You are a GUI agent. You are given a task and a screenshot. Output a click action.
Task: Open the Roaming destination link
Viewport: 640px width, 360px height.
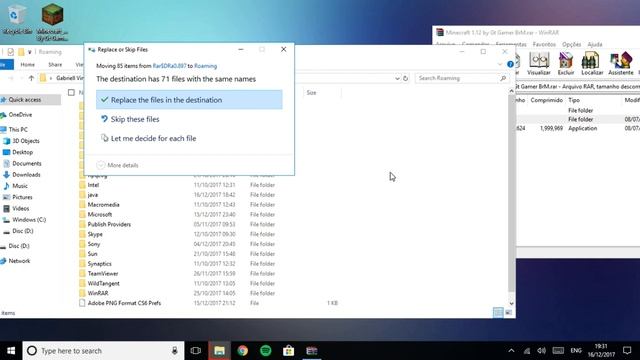pos(205,66)
